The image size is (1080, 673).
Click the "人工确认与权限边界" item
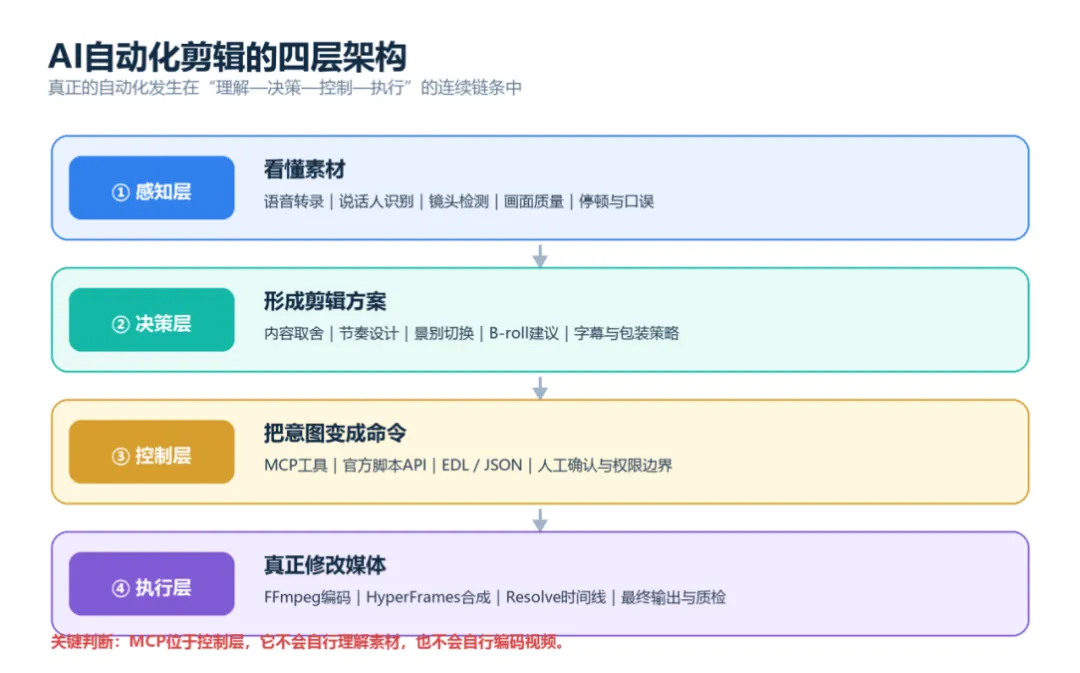(x=605, y=466)
